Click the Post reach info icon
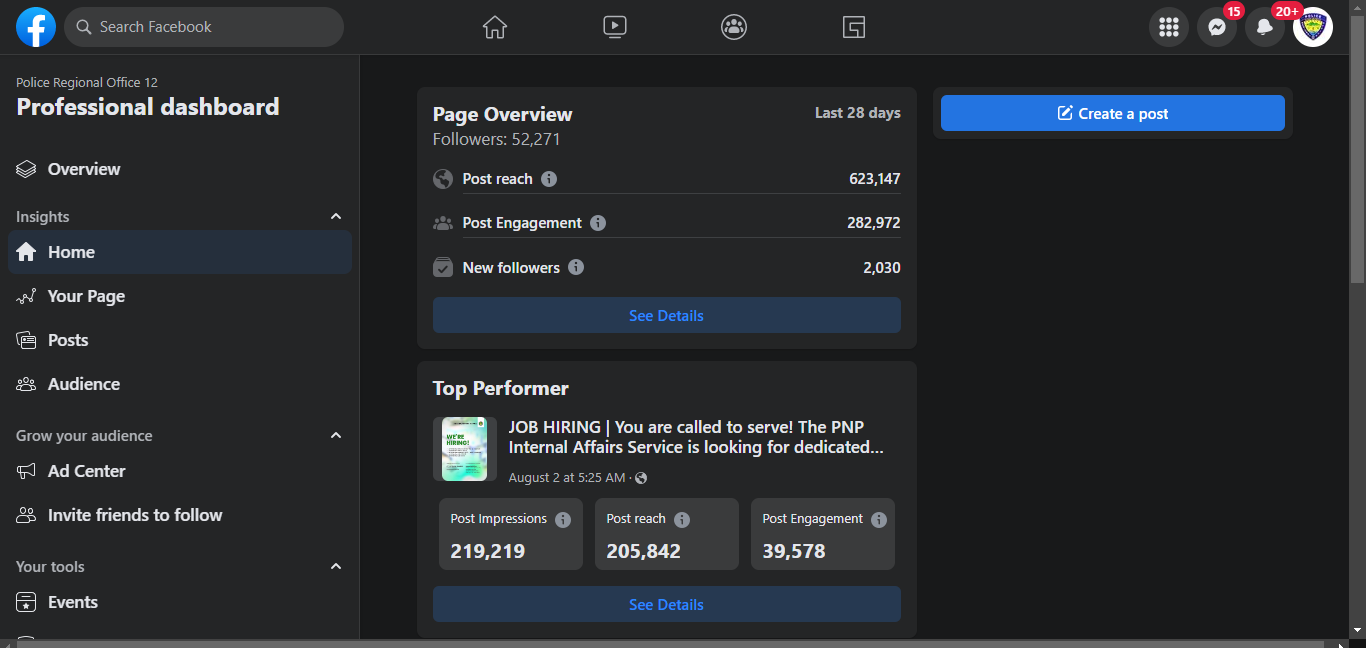Viewport: 1366px width, 648px height. (549, 179)
